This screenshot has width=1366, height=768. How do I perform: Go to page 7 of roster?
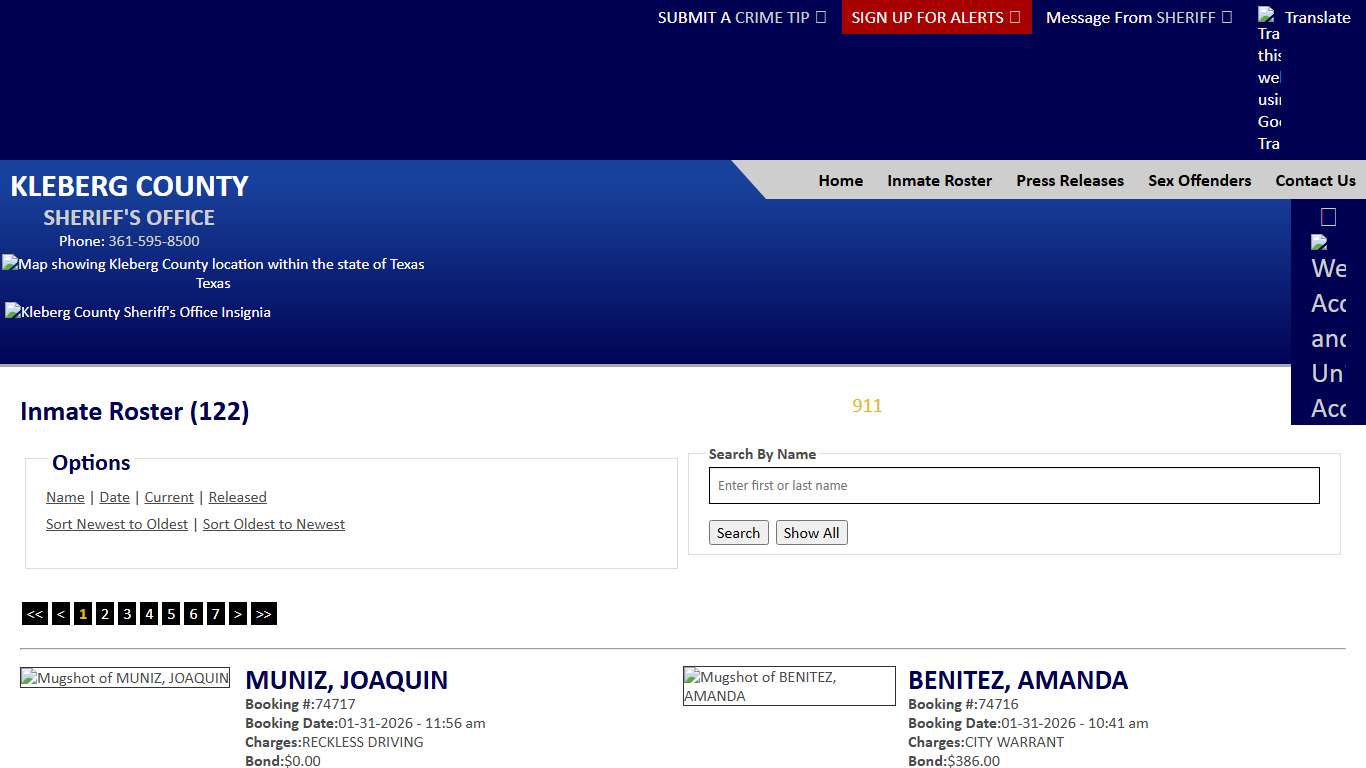tap(215, 614)
